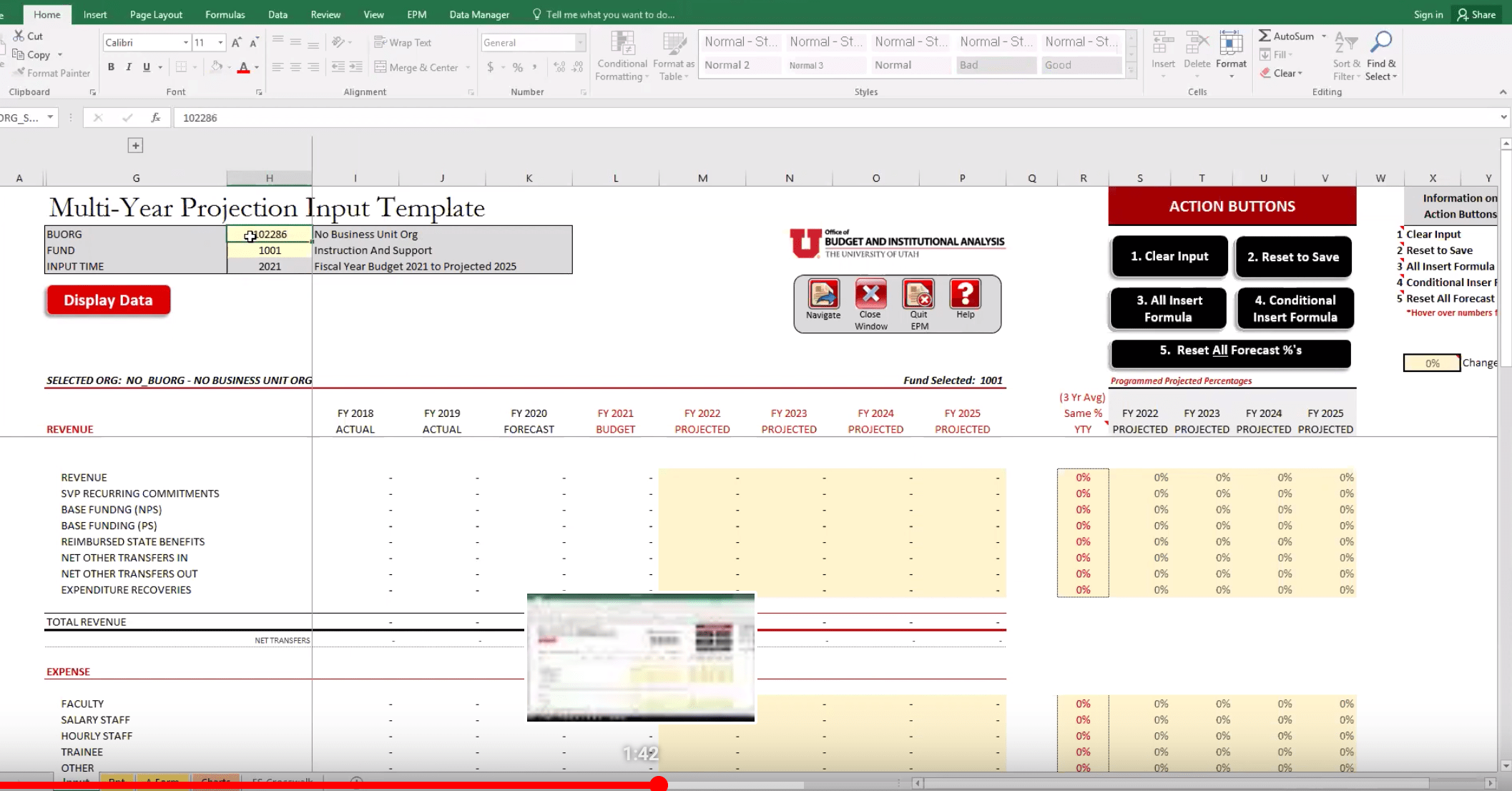Click Share in the title bar
Image resolution: width=1512 pixels, height=791 pixels.
(1477, 14)
